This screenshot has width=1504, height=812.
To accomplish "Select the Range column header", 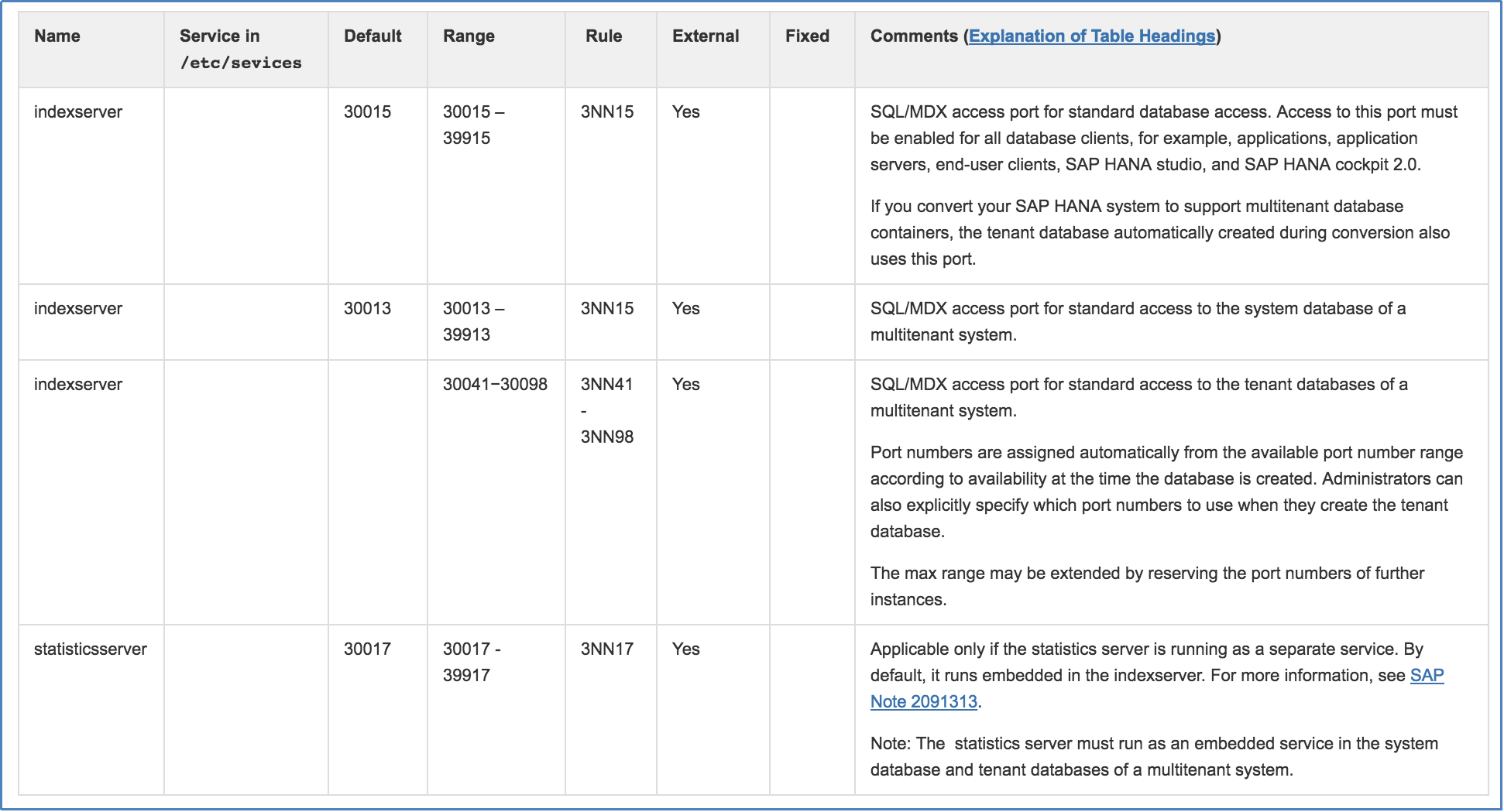I will (x=469, y=36).
